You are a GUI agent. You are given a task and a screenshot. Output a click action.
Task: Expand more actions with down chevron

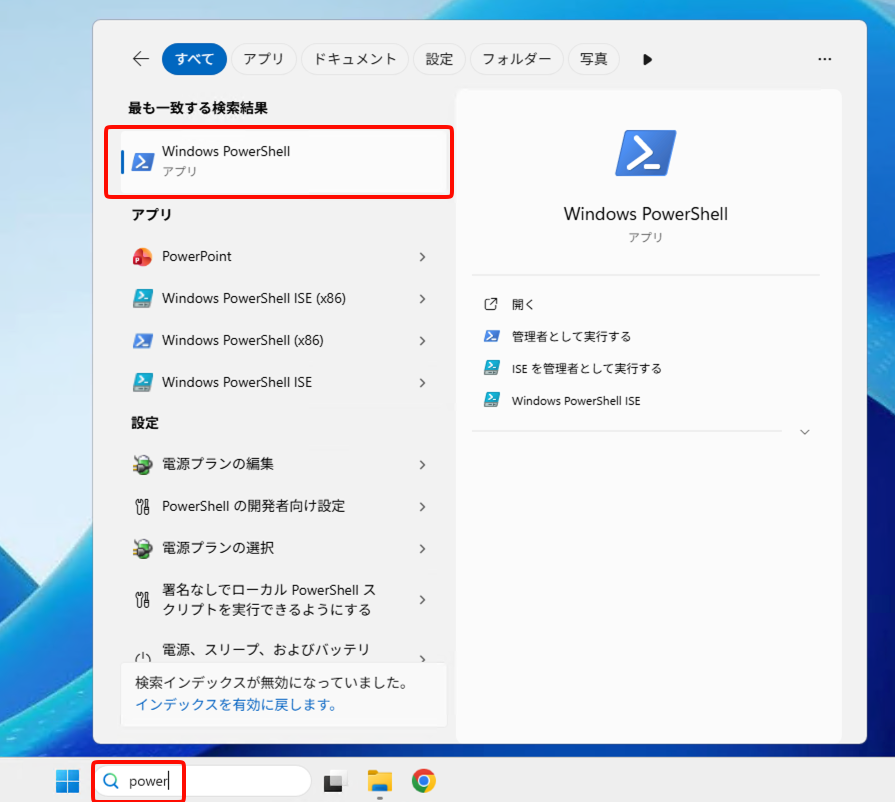805,432
